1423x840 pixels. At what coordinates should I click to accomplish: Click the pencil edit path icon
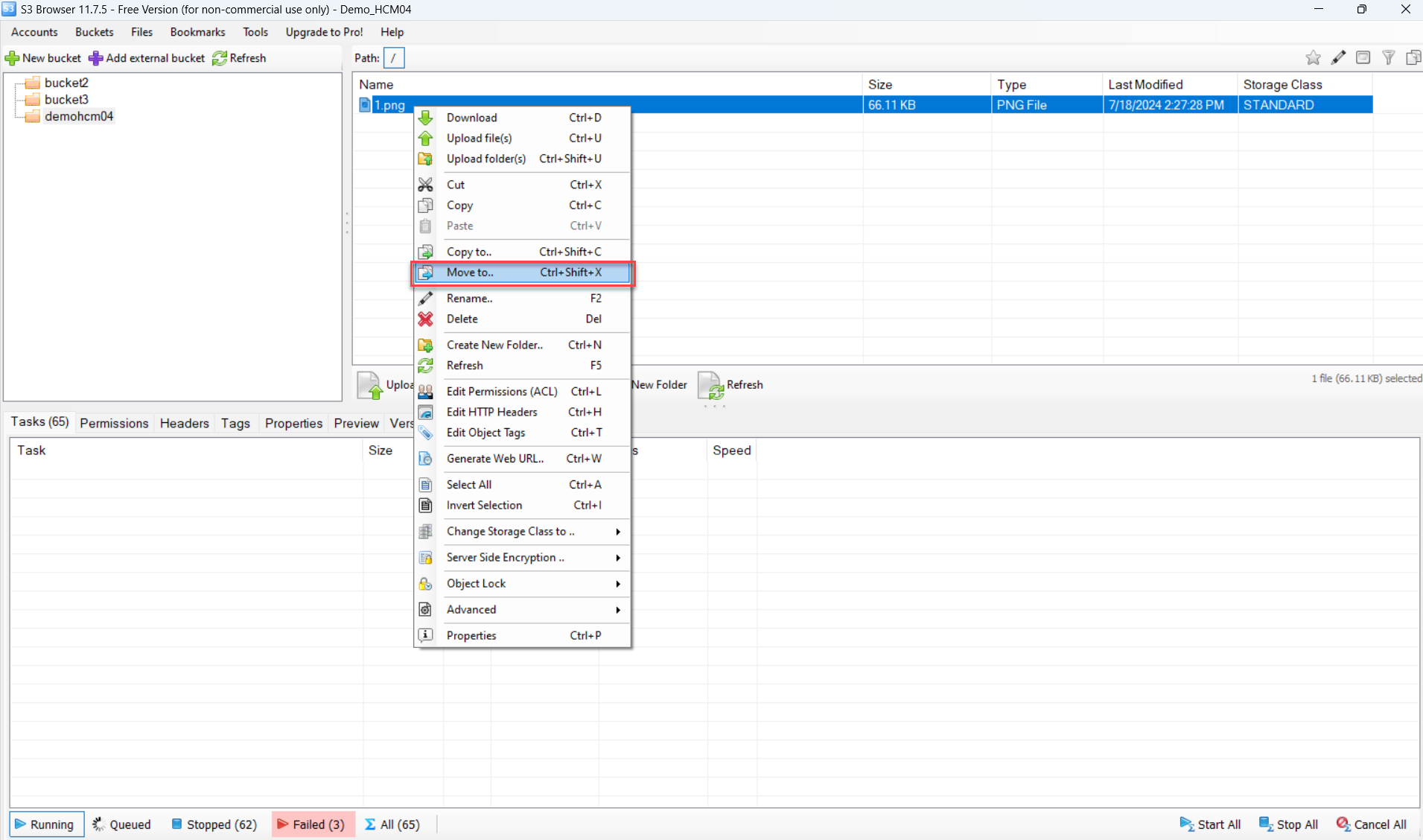pyautogui.click(x=1338, y=58)
